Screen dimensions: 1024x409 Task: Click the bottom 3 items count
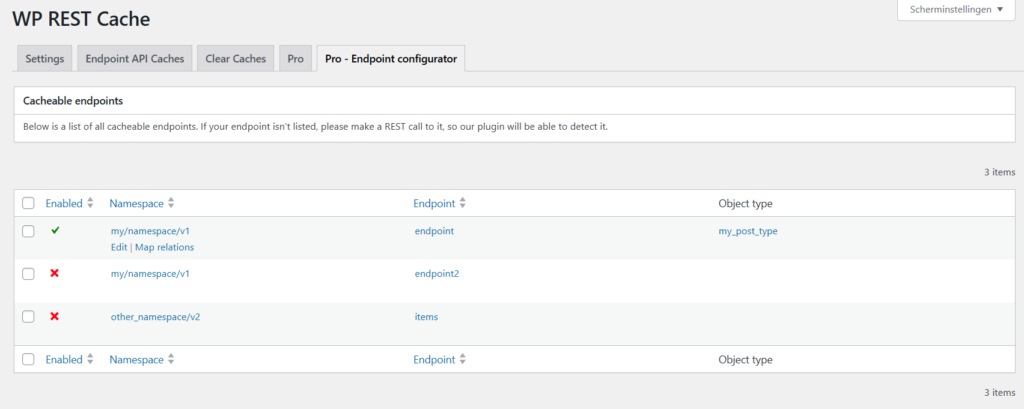tap(1000, 393)
